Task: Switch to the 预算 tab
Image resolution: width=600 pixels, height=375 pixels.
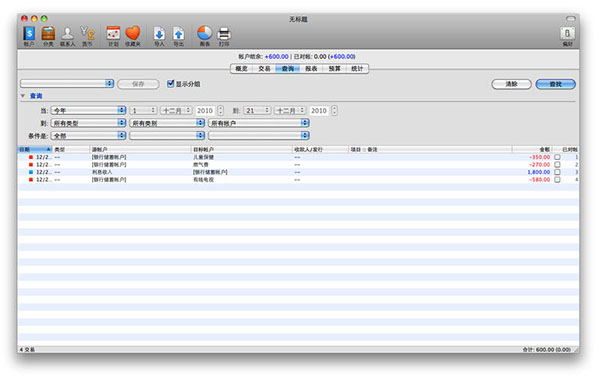Action: point(334,68)
